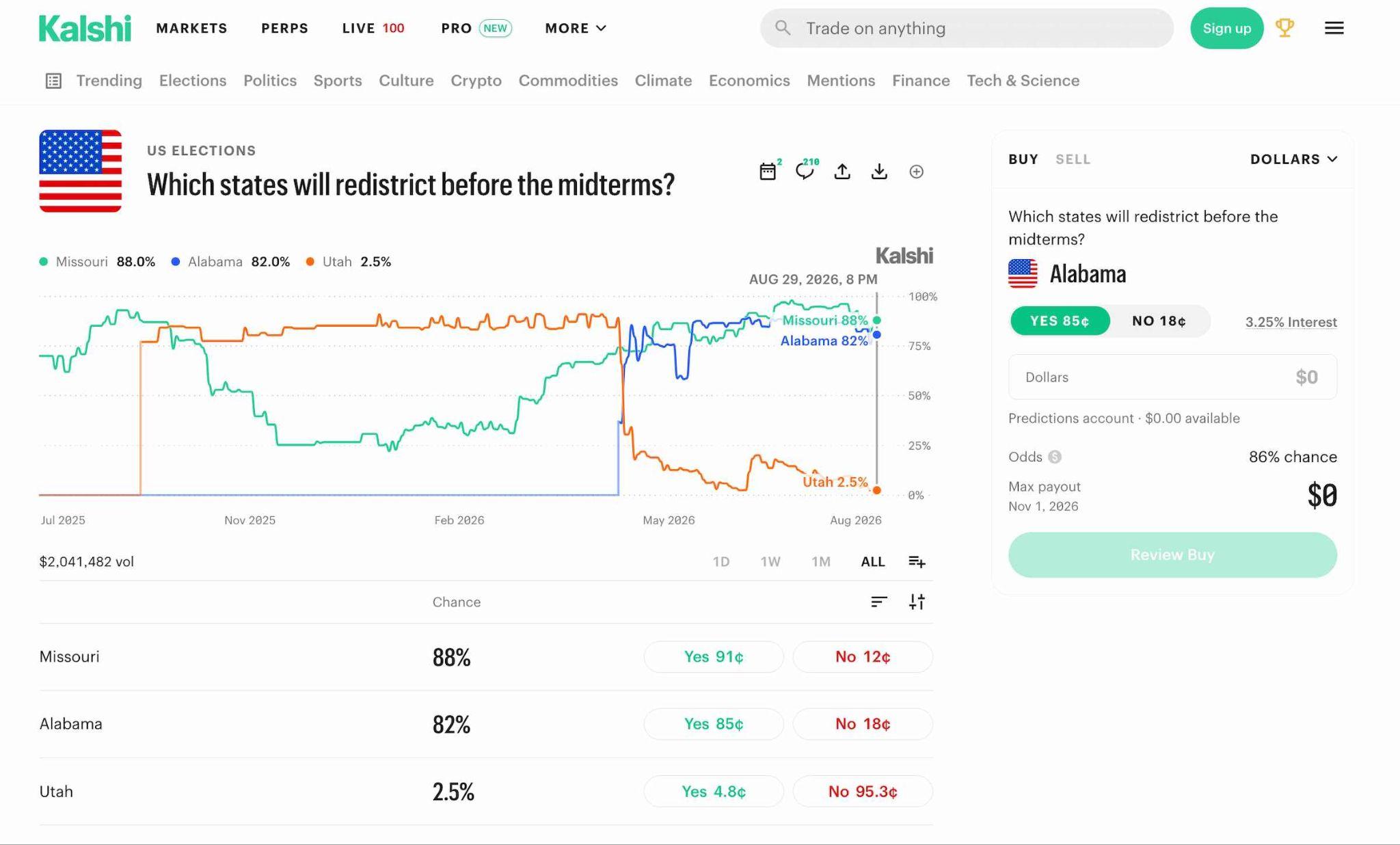Open the MARKETS menu
This screenshot has height=845, width=1400.
(x=191, y=28)
